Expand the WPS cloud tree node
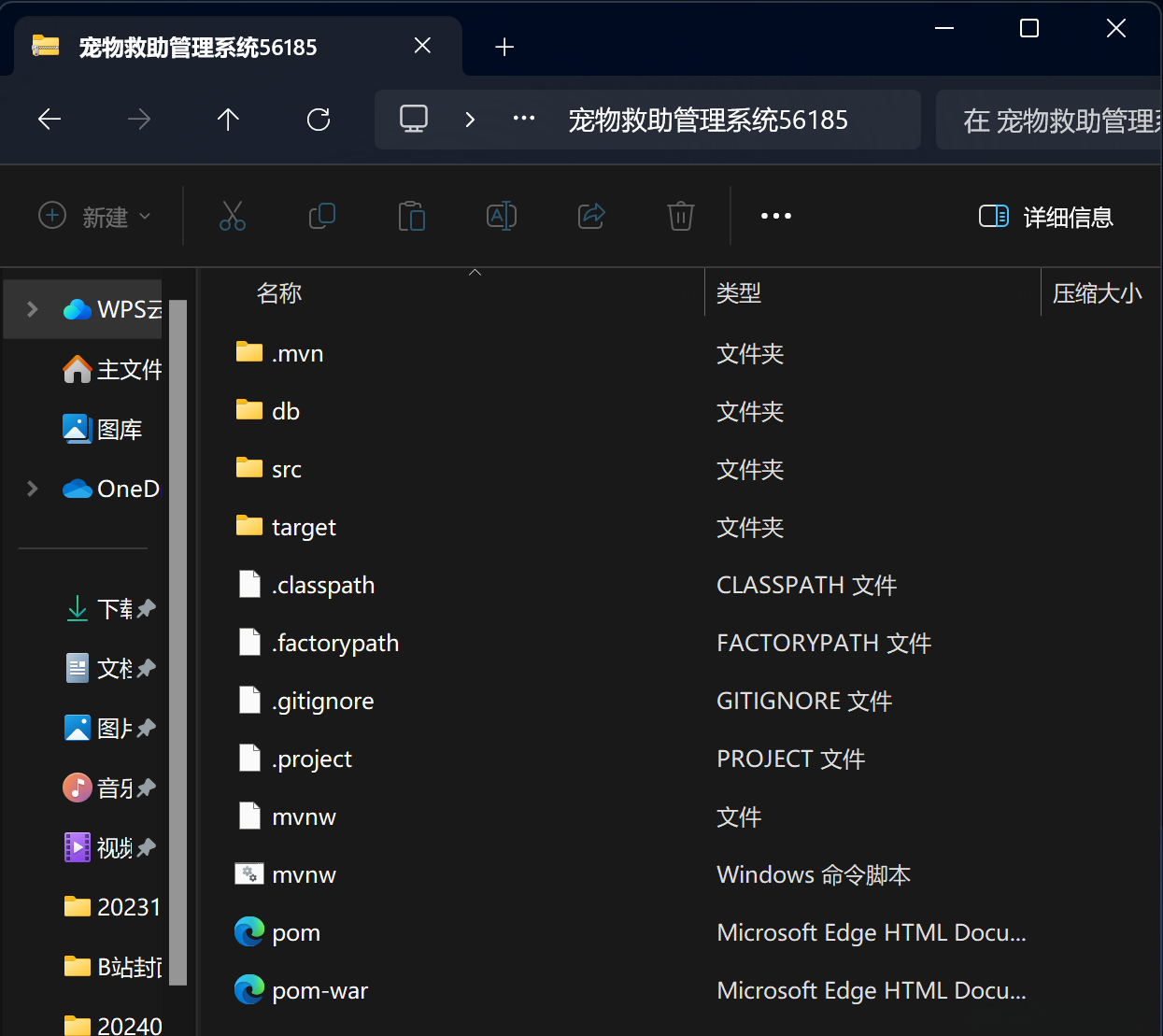1163x1036 pixels. (33, 309)
